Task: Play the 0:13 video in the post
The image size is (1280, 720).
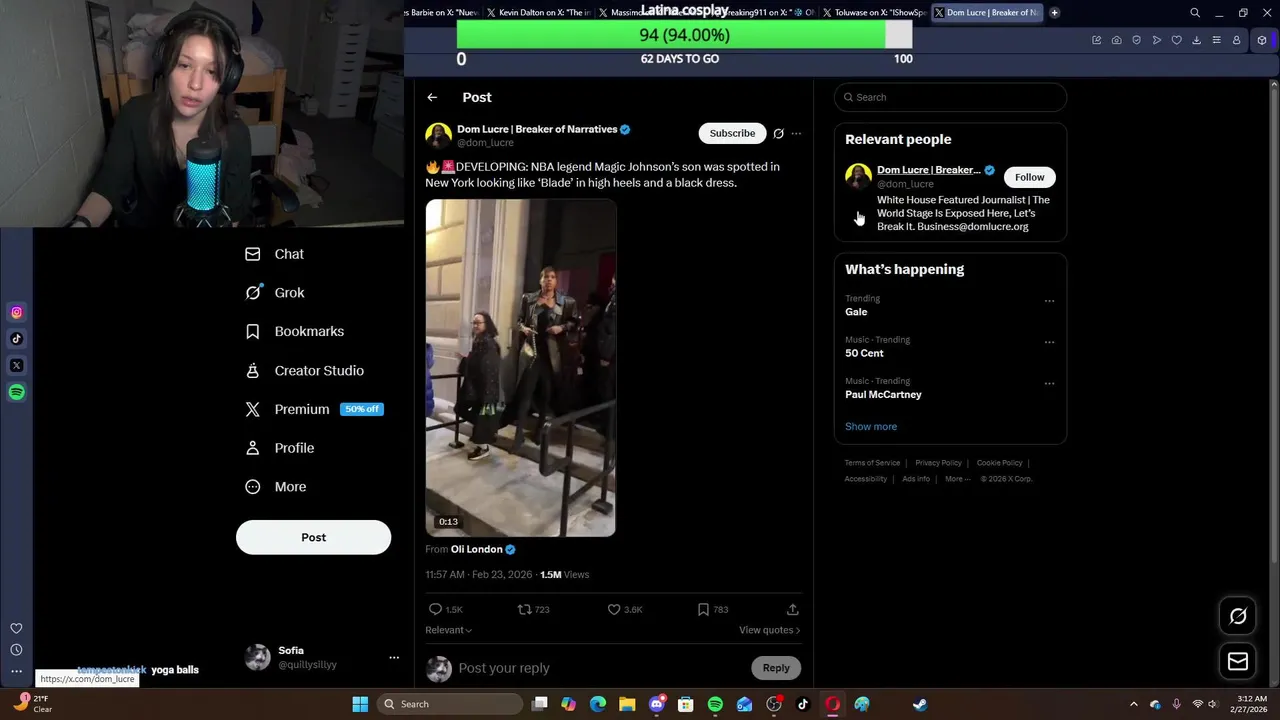Action: click(x=520, y=368)
